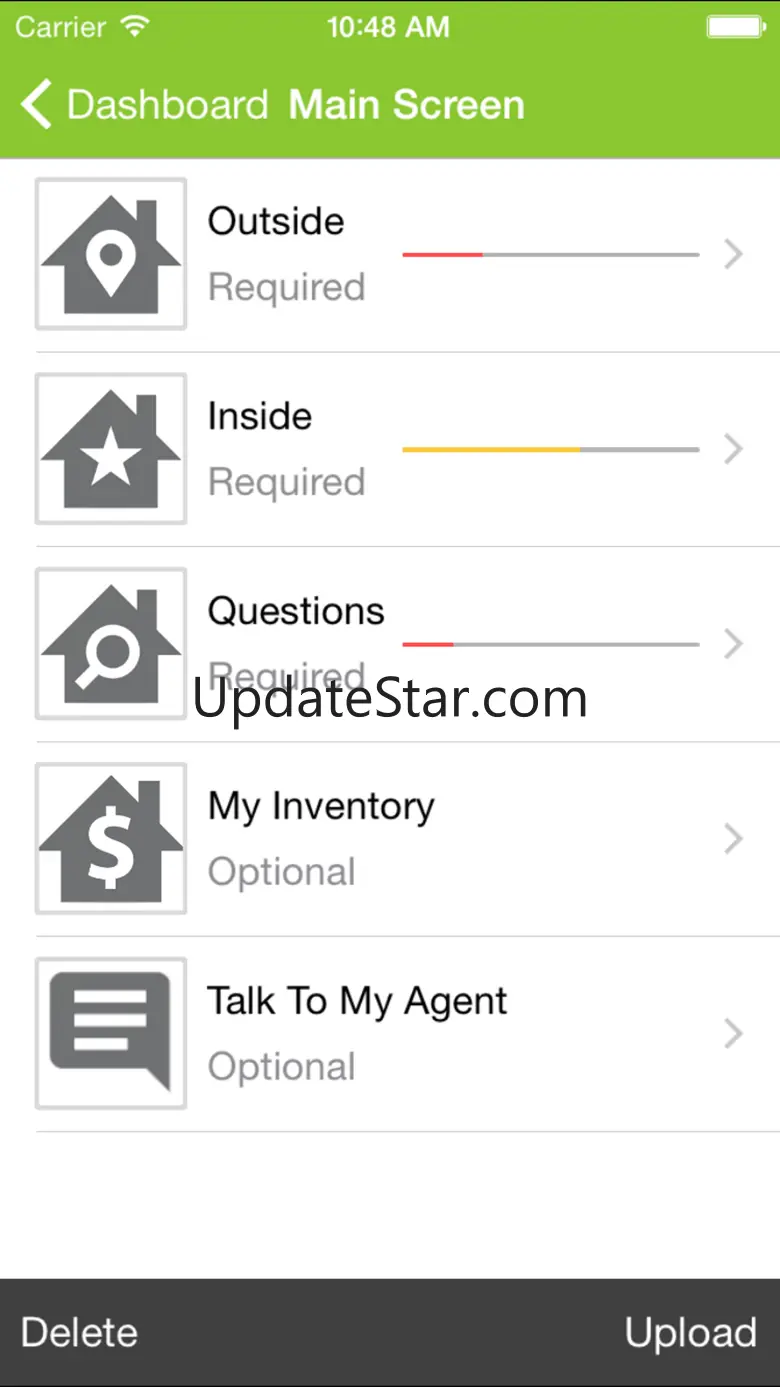This screenshot has width=780, height=1387.
Task: Tap the battery icon in status bar
Action: pyautogui.click(x=736, y=27)
